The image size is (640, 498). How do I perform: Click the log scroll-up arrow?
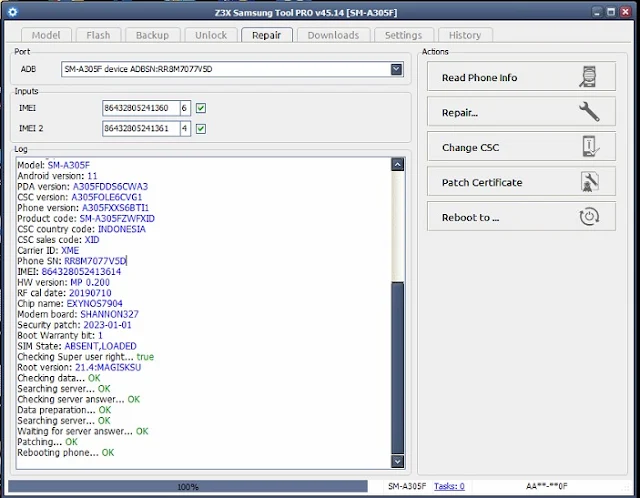[x=397, y=165]
